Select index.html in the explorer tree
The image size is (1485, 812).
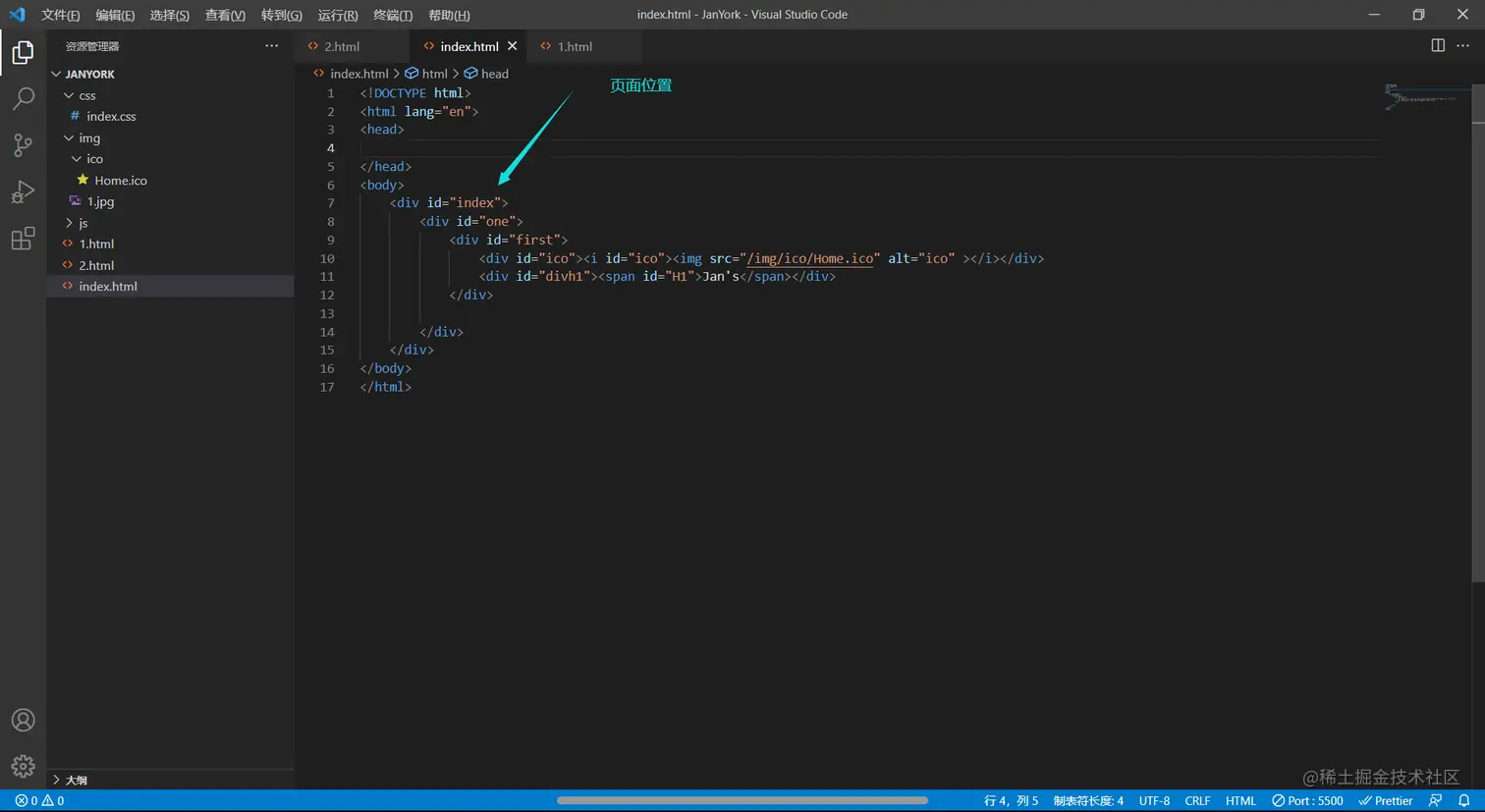coord(171,287)
